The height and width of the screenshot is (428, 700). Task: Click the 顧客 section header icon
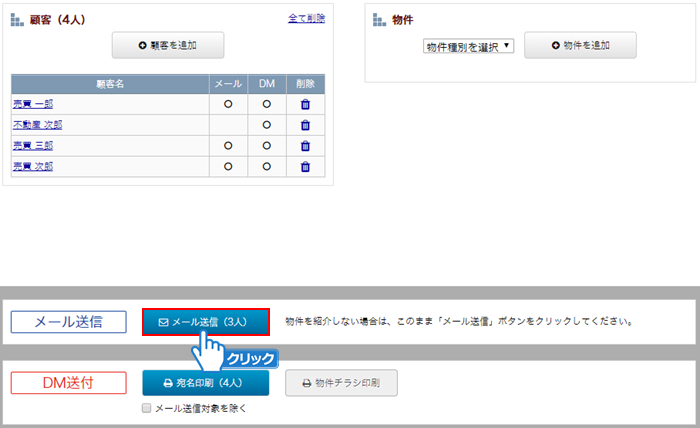pos(17,20)
